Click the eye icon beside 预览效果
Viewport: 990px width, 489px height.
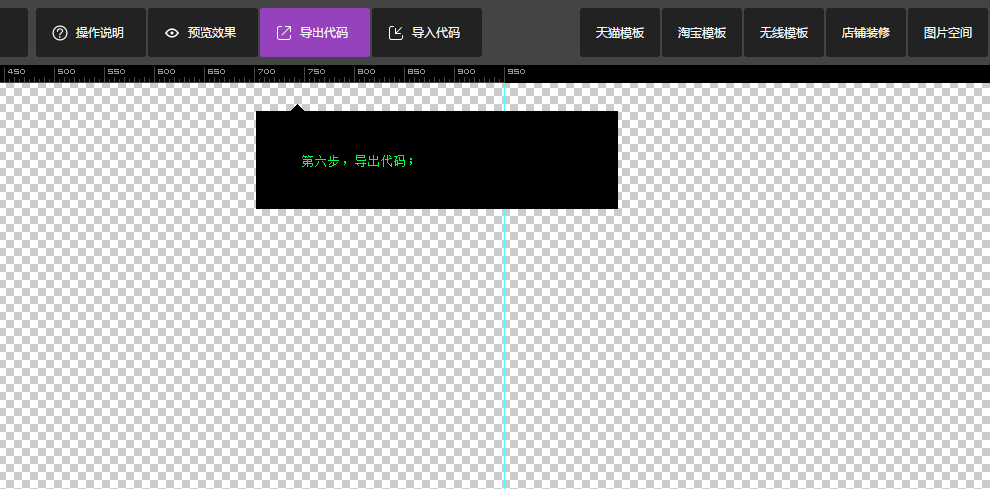point(172,33)
